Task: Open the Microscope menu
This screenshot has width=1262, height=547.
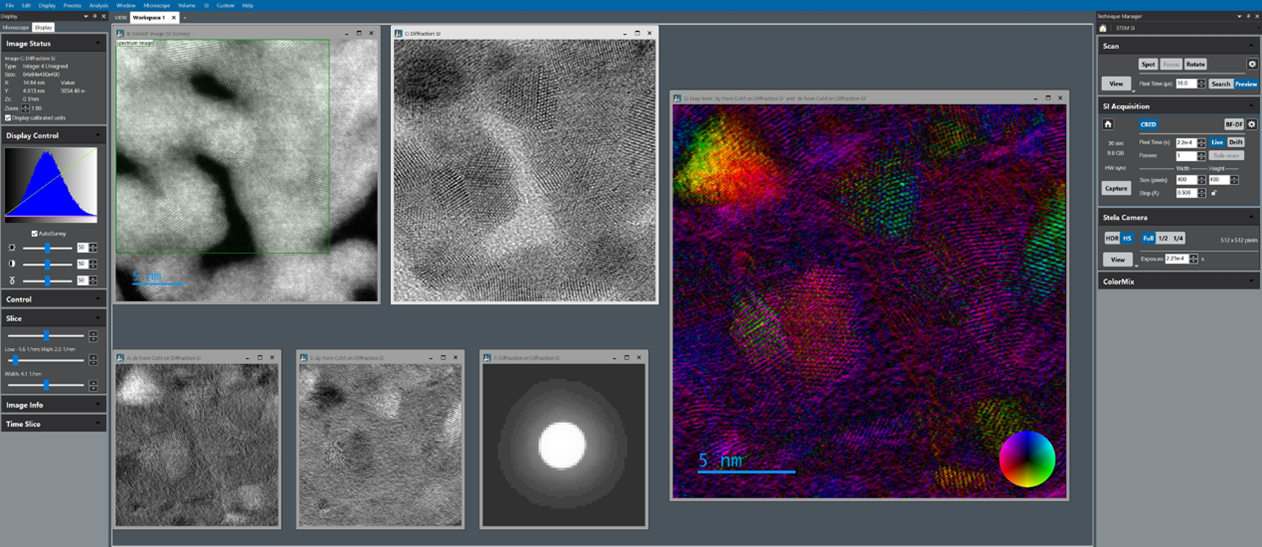Action: pos(156,5)
